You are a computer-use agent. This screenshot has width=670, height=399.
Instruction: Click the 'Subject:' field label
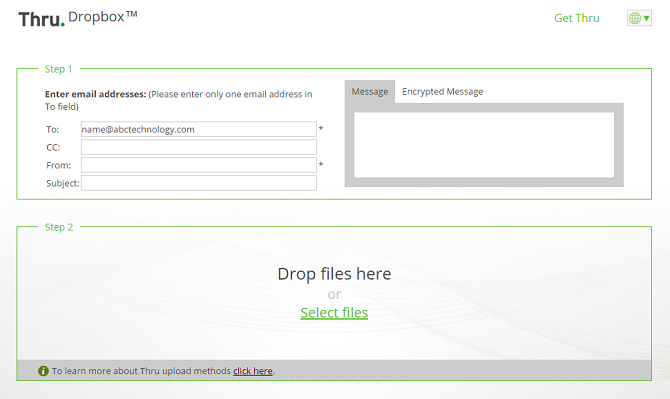point(63,183)
